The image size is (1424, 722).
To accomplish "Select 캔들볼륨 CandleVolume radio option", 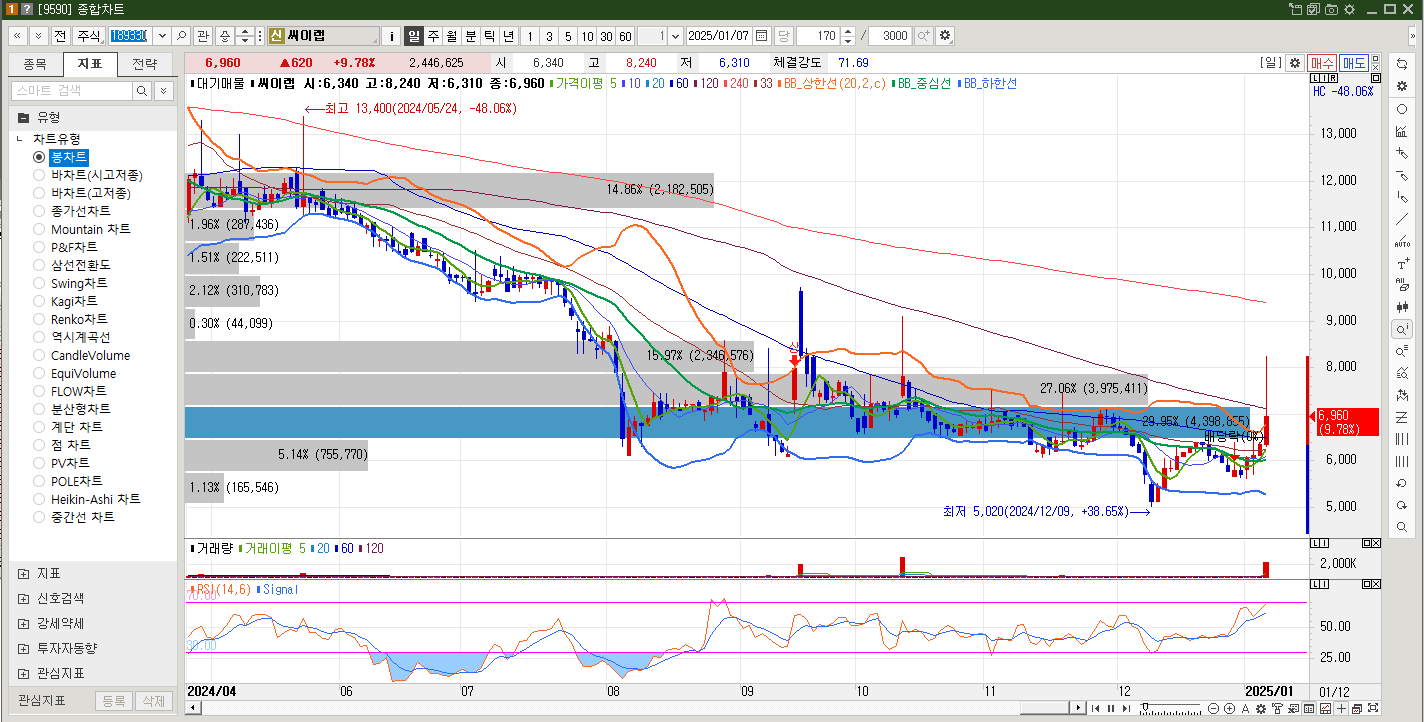I will coord(39,355).
